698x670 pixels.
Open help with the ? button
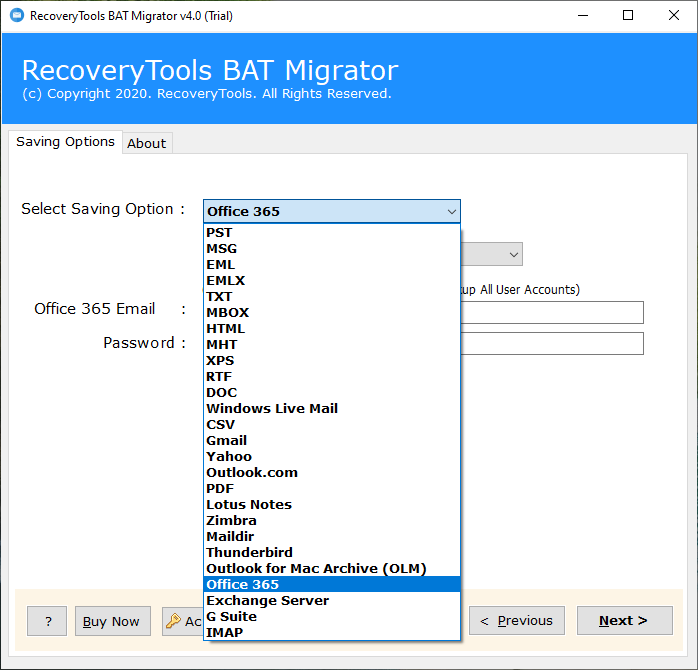tap(47, 621)
